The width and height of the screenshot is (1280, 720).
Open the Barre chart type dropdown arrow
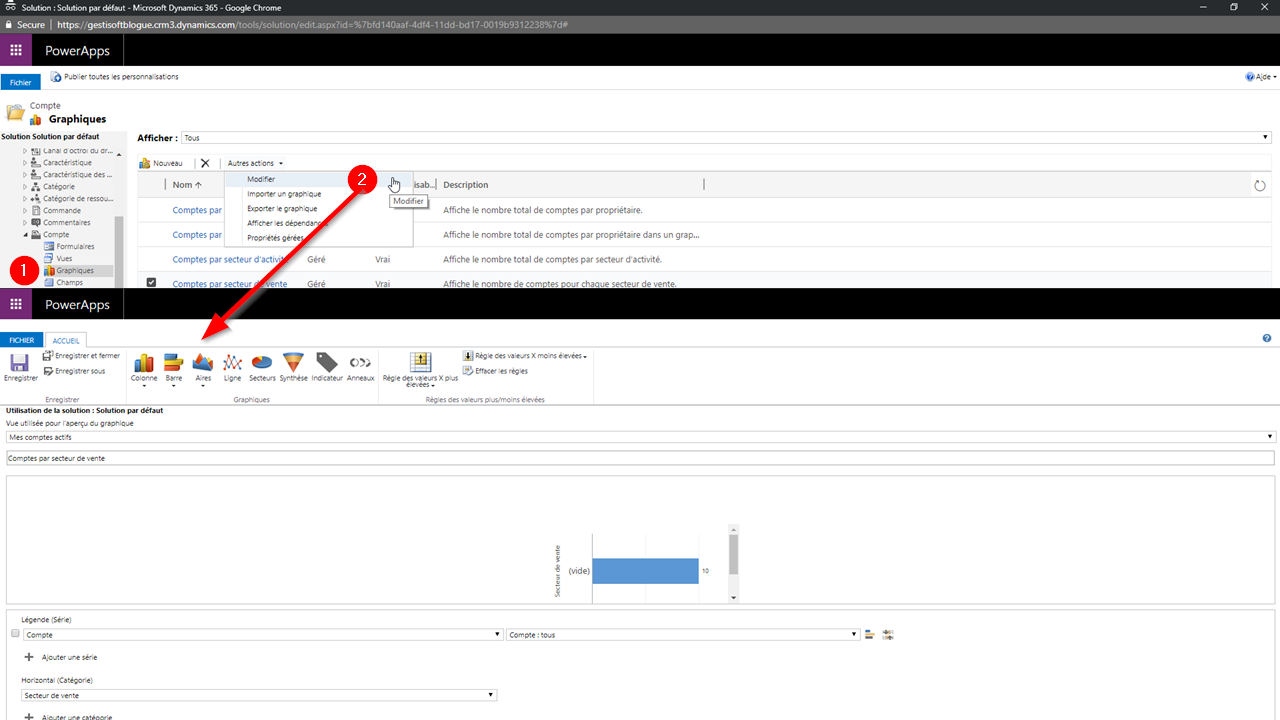tap(174, 386)
